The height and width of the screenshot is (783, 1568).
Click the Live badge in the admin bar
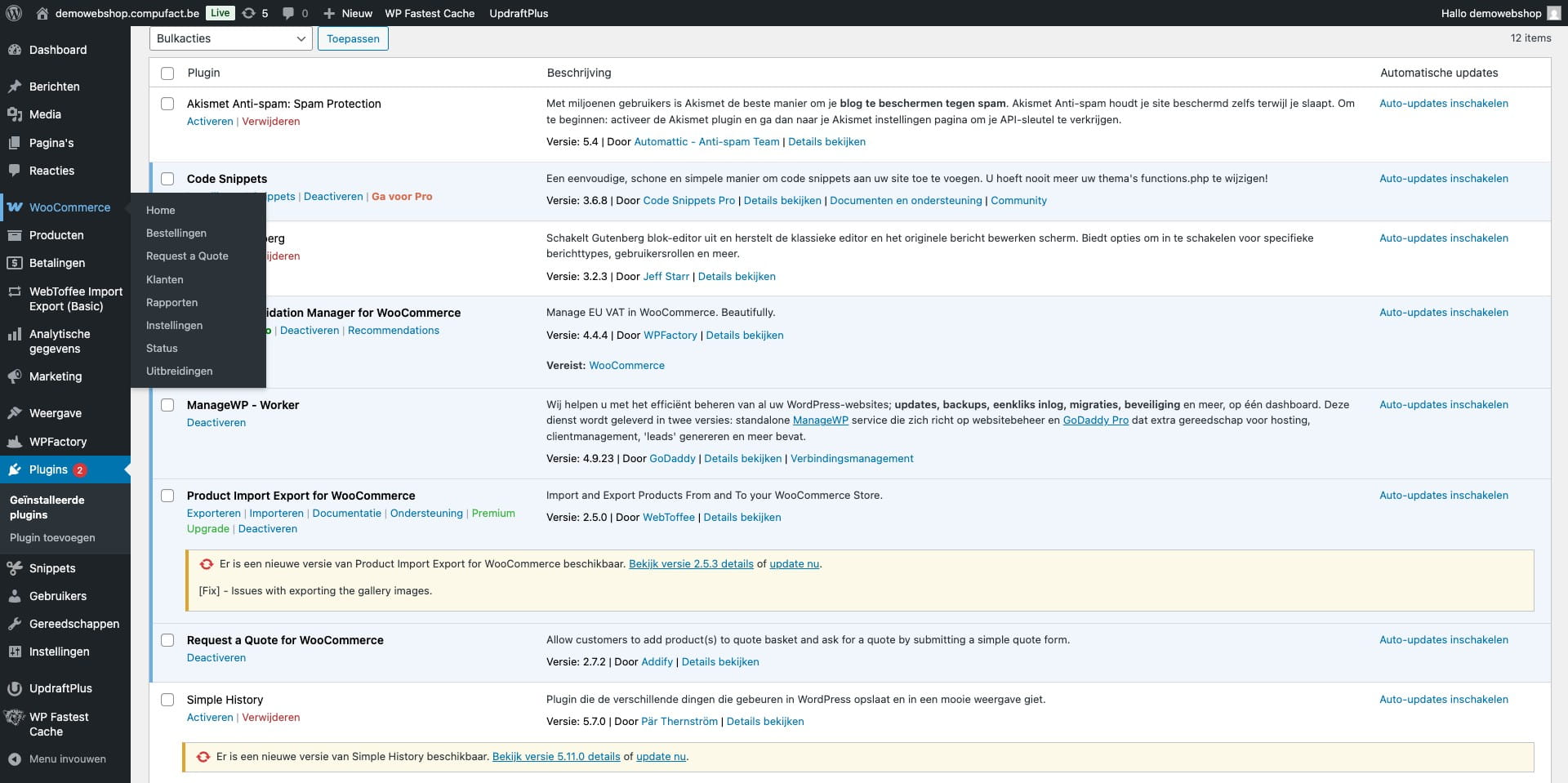click(220, 13)
